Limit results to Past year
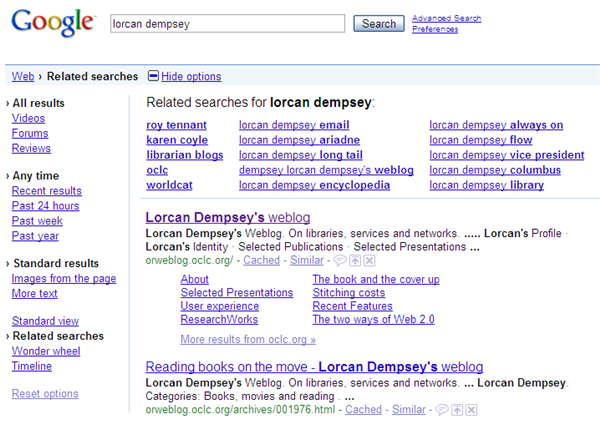The height and width of the screenshot is (424, 600). point(35,236)
